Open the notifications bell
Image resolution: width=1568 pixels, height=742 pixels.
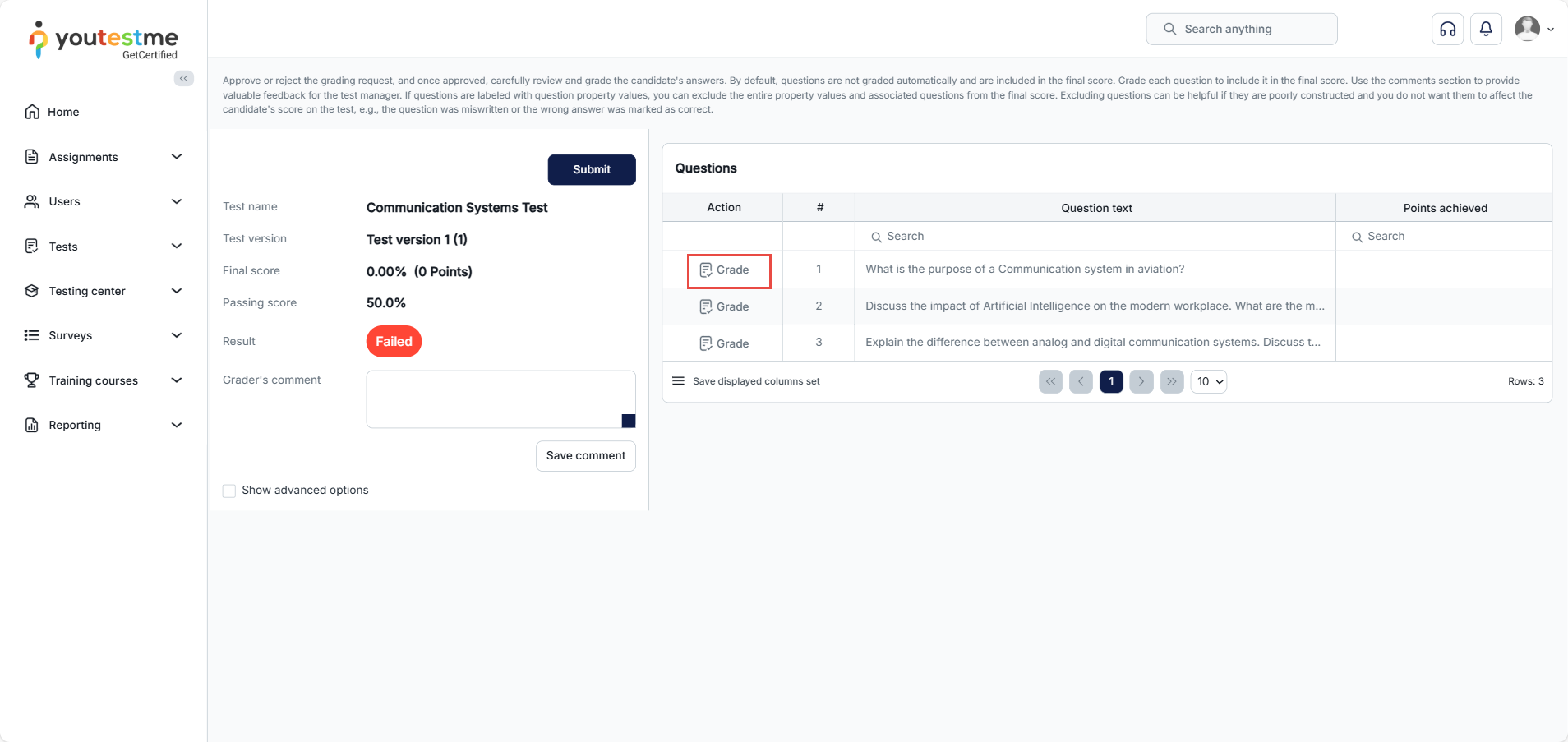click(1486, 30)
